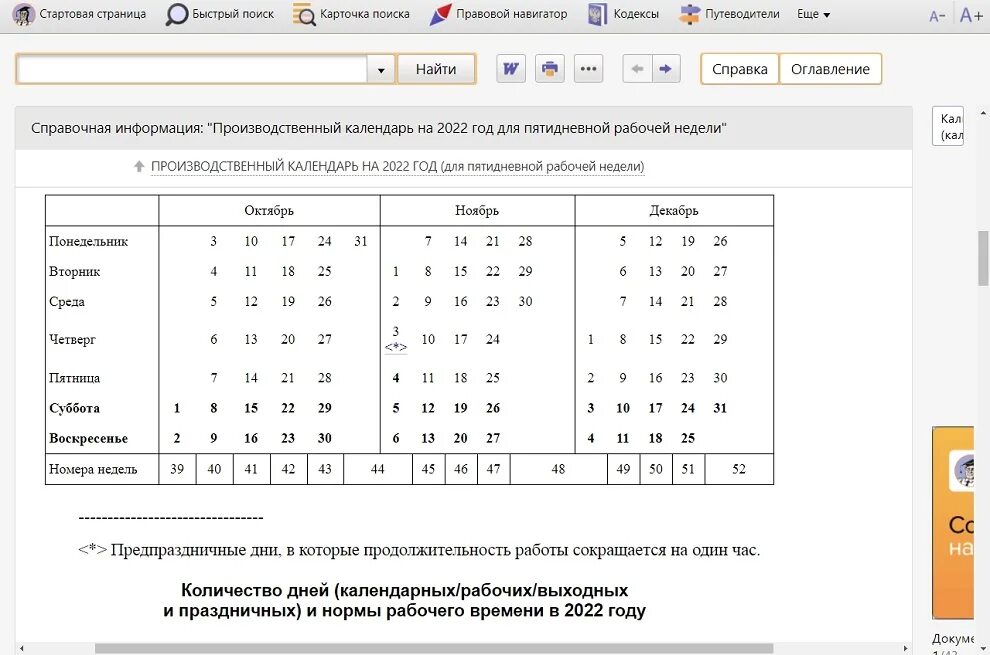Increase font size with A+ icon
This screenshot has width=990, height=655.
970,15
